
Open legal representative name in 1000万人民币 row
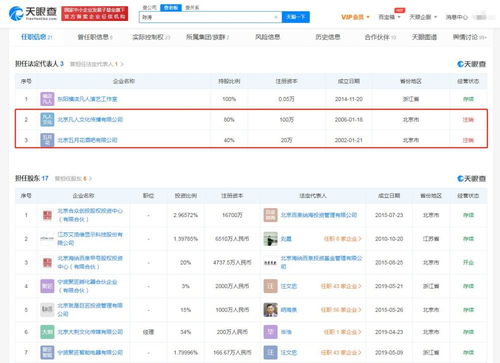[289, 310]
